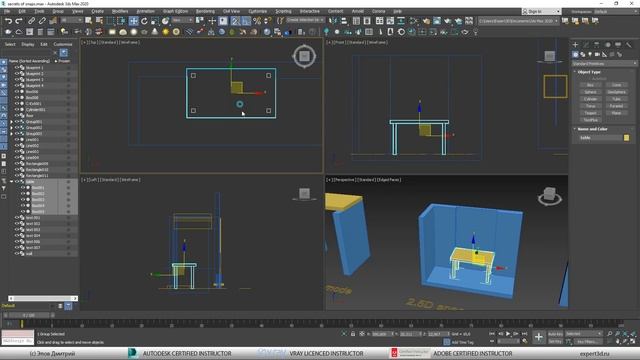The height and width of the screenshot is (360, 640).
Task: Click the Auto Key button
Action: tap(555, 334)
